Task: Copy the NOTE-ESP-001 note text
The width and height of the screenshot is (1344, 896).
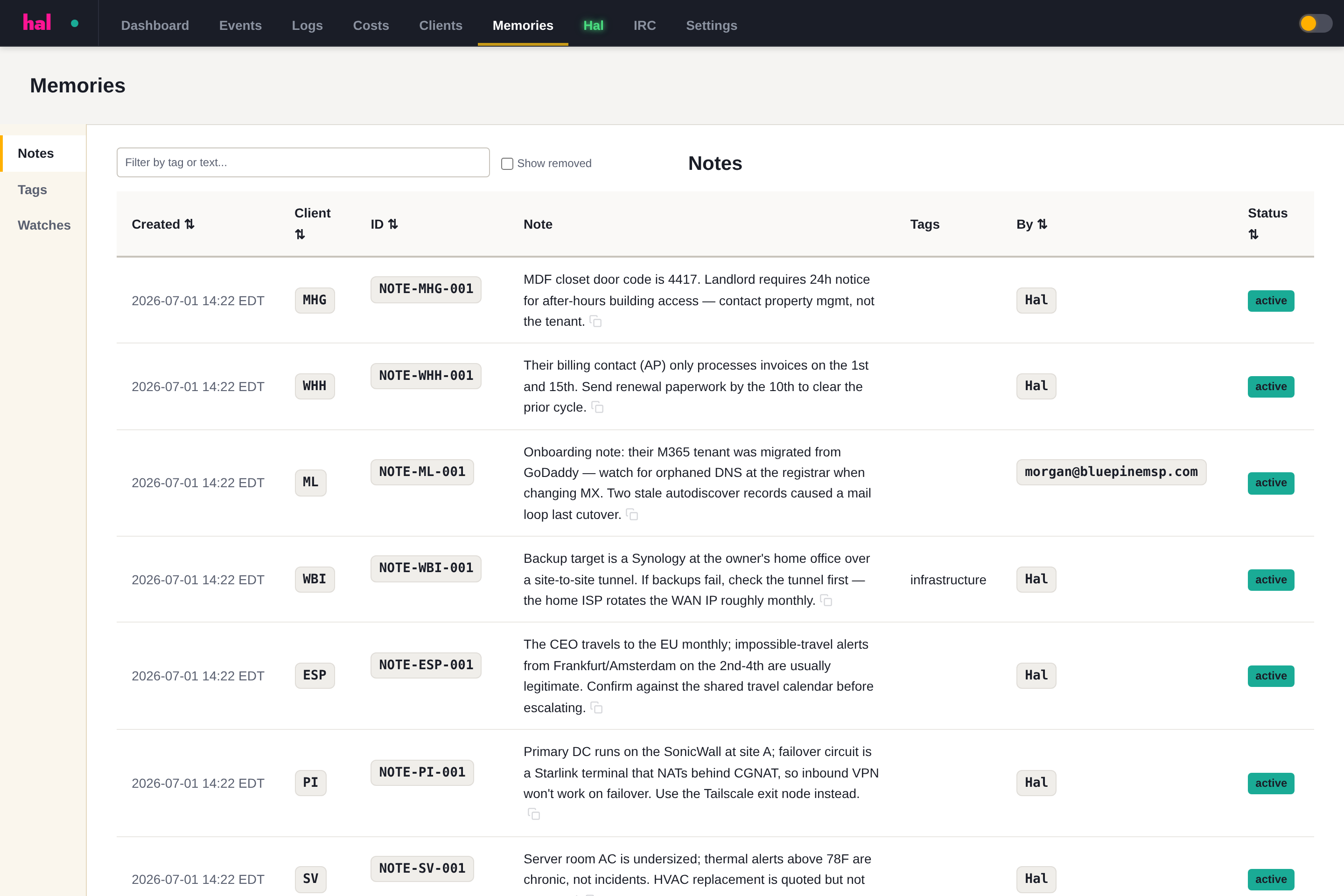Action: click(596, 708)
